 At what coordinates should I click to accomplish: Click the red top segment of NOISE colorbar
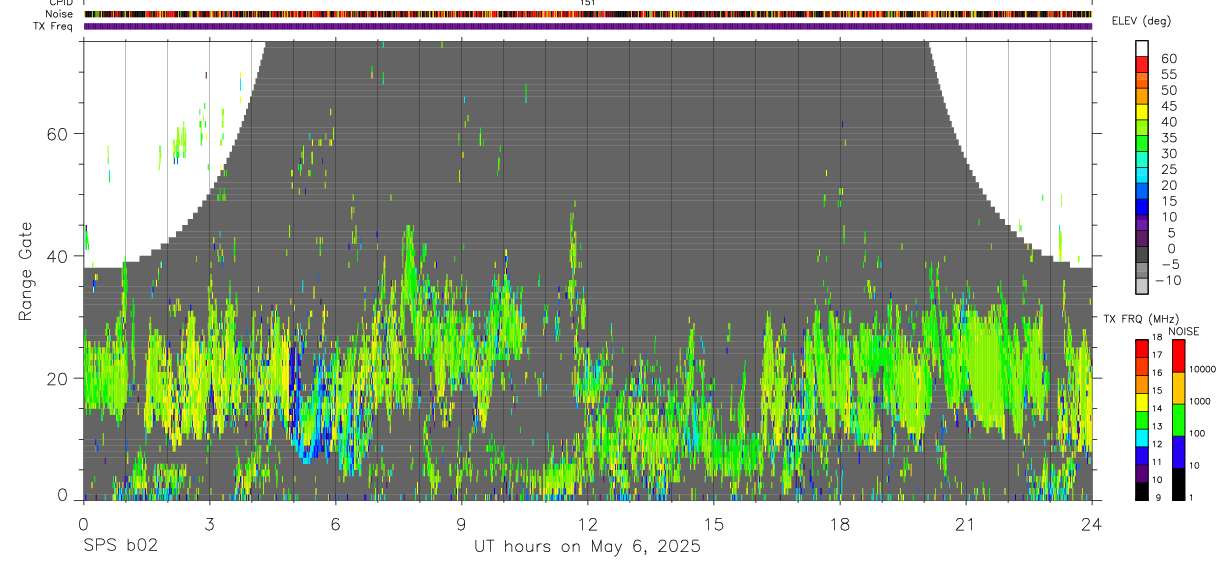tap(1178, 355)
